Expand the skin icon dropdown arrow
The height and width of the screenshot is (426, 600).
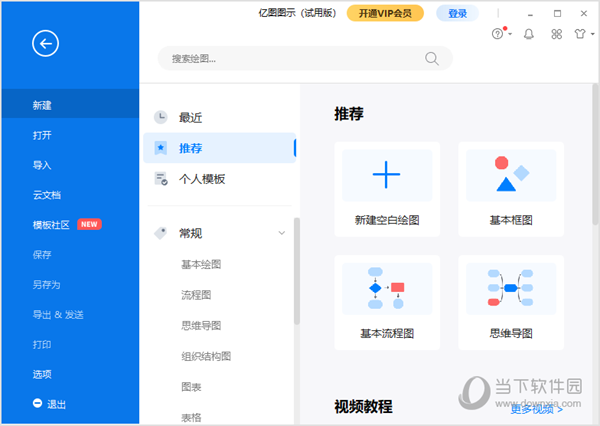(x=593, y=34)
